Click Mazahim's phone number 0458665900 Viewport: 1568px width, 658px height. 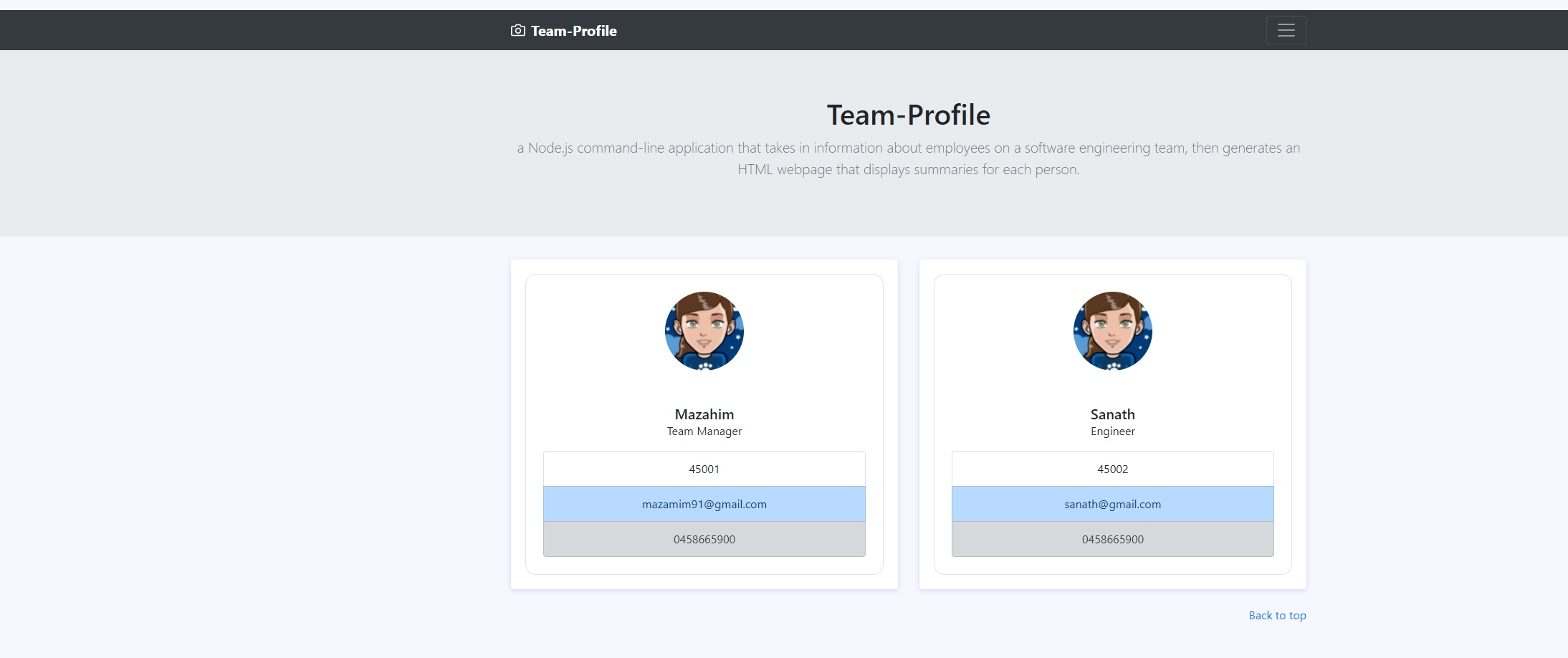[x=704, y=539]
